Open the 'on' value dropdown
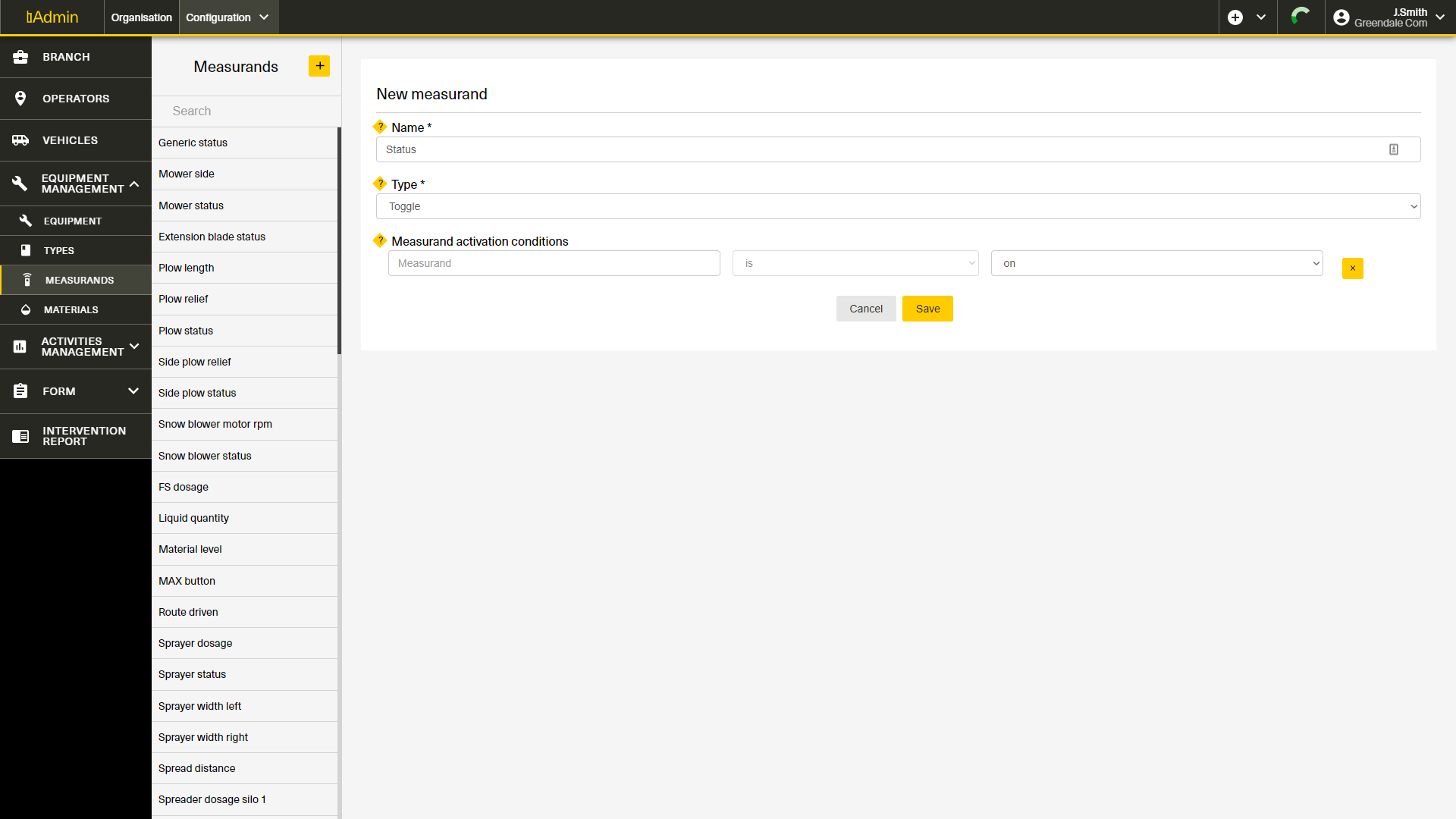 (1156, 263)
